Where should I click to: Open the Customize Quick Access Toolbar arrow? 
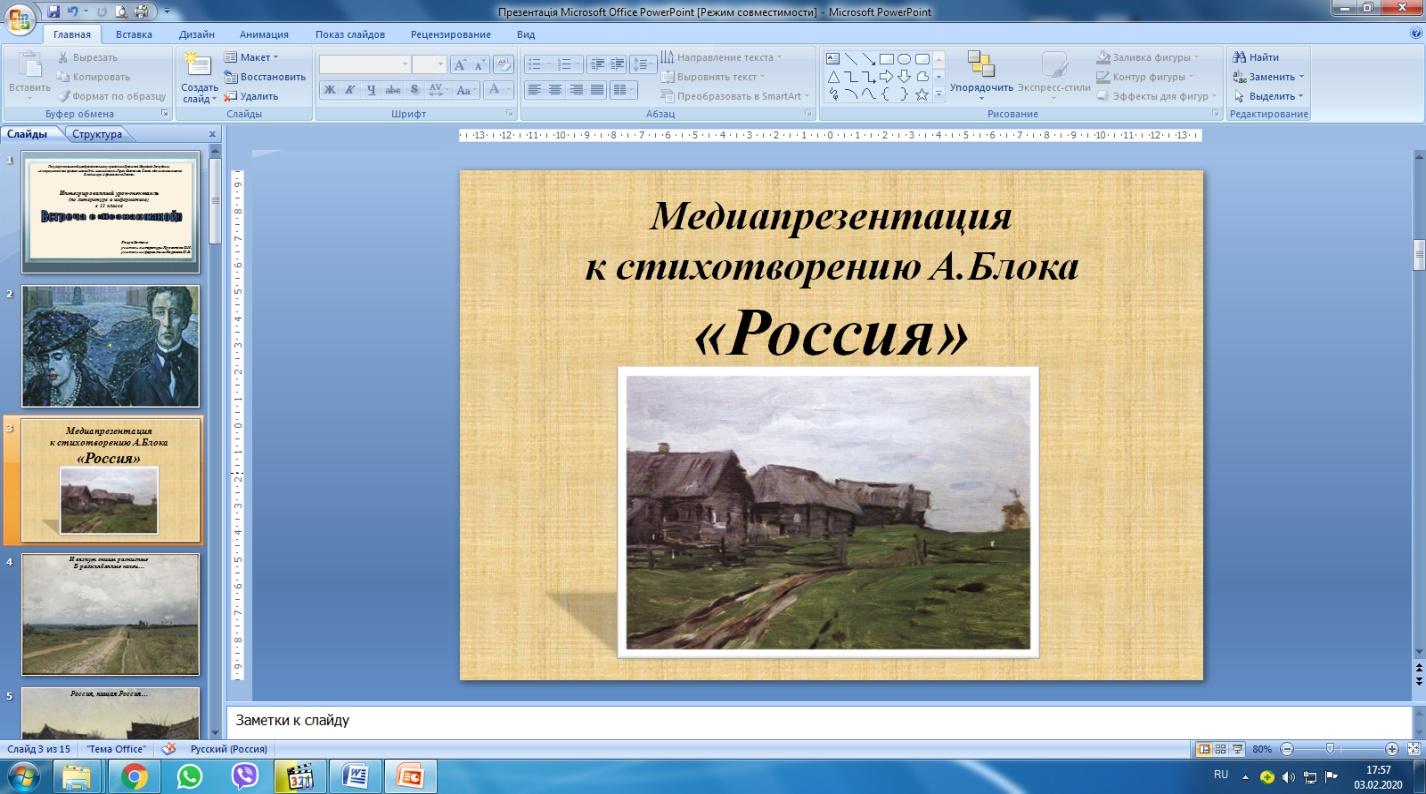[x=165, y=12]
